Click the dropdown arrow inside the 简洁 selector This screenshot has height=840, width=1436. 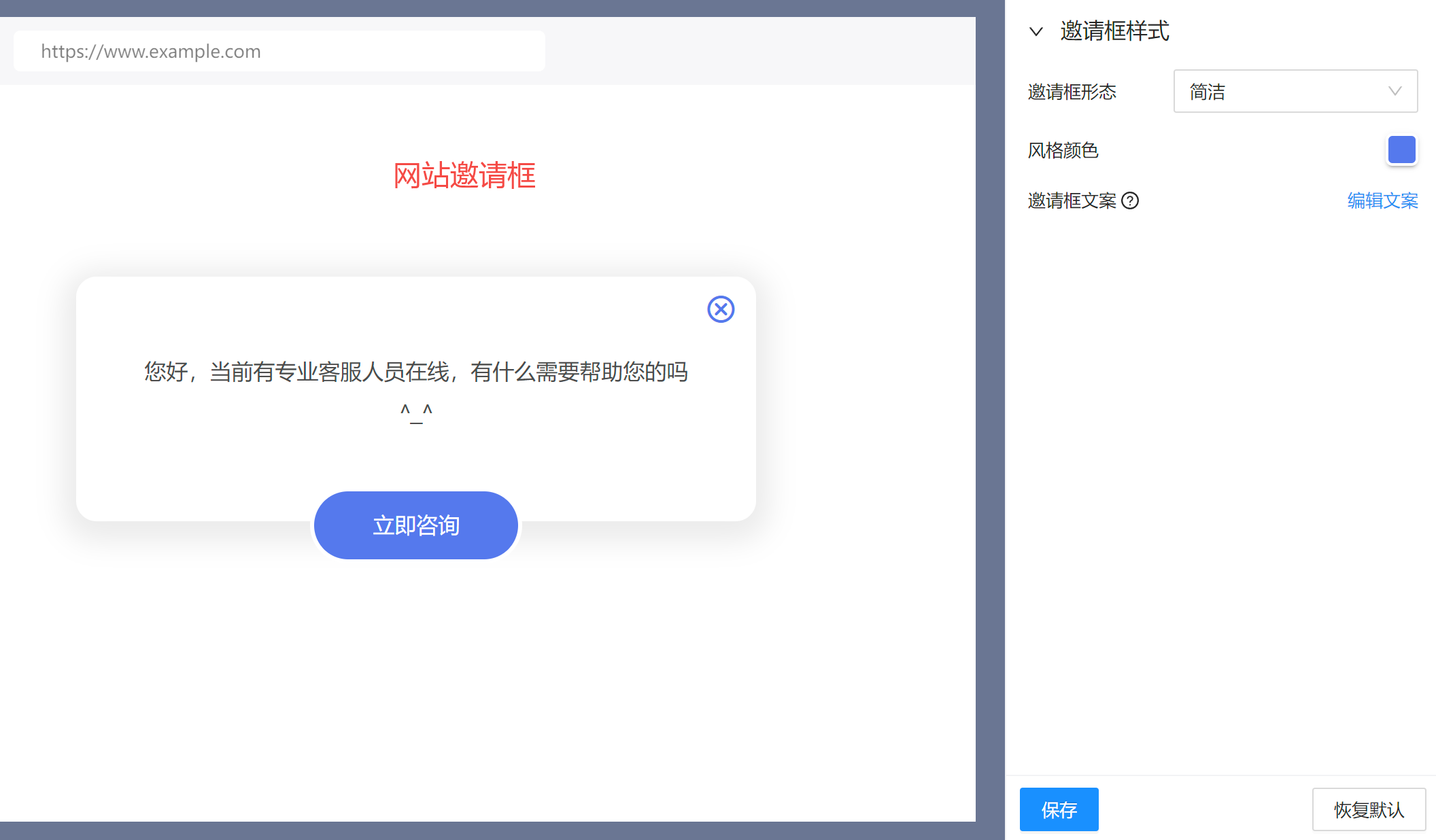1395,91
